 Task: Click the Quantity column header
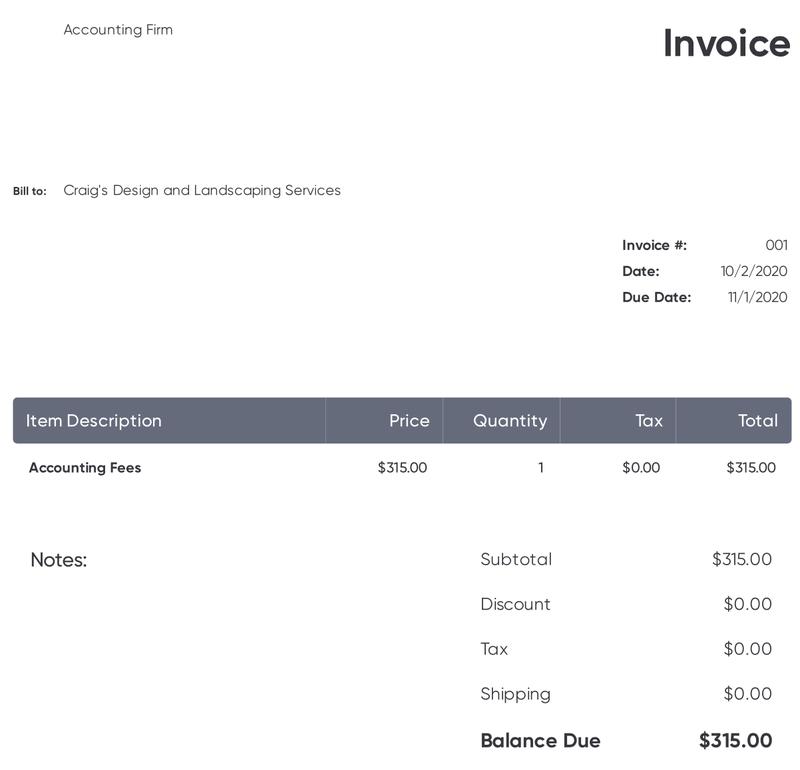coord(510,421)
